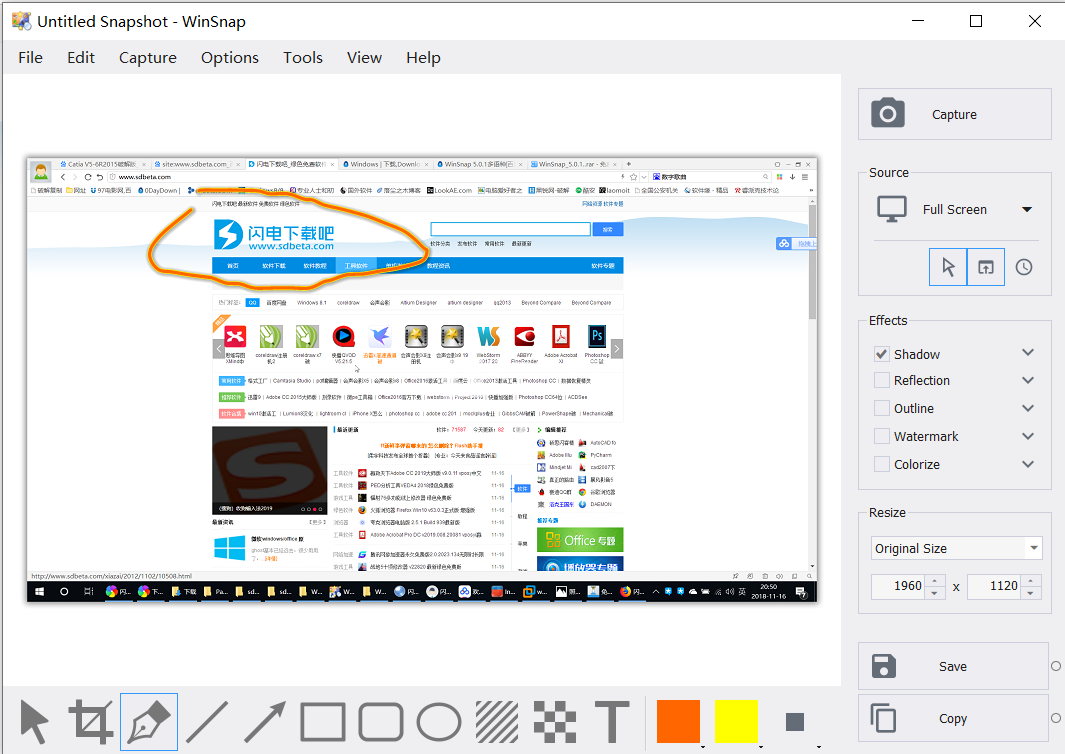Toggle the window capture option icon
The height and width of the screenshot is (754, 1065).
pyautogui.click(x=986, y=267)
